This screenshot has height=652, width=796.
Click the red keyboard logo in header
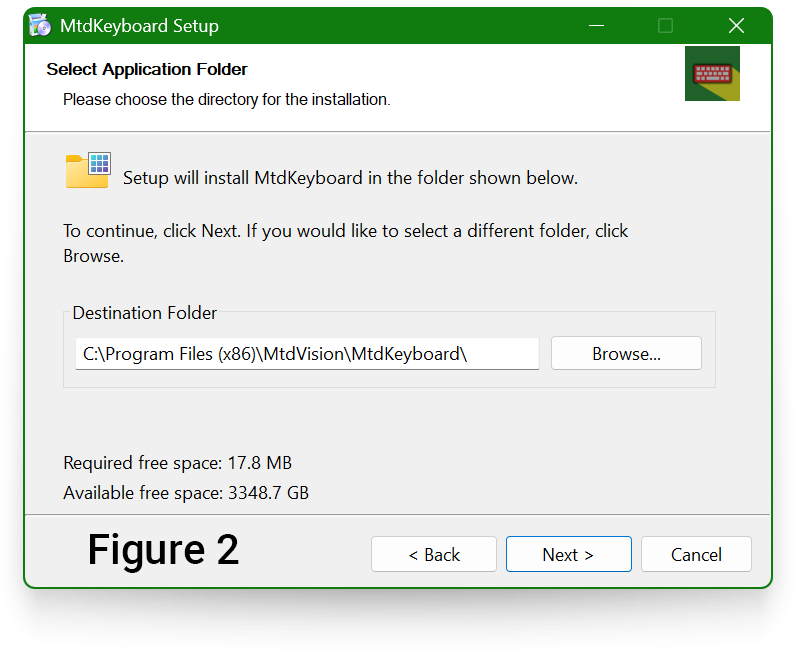712,74
